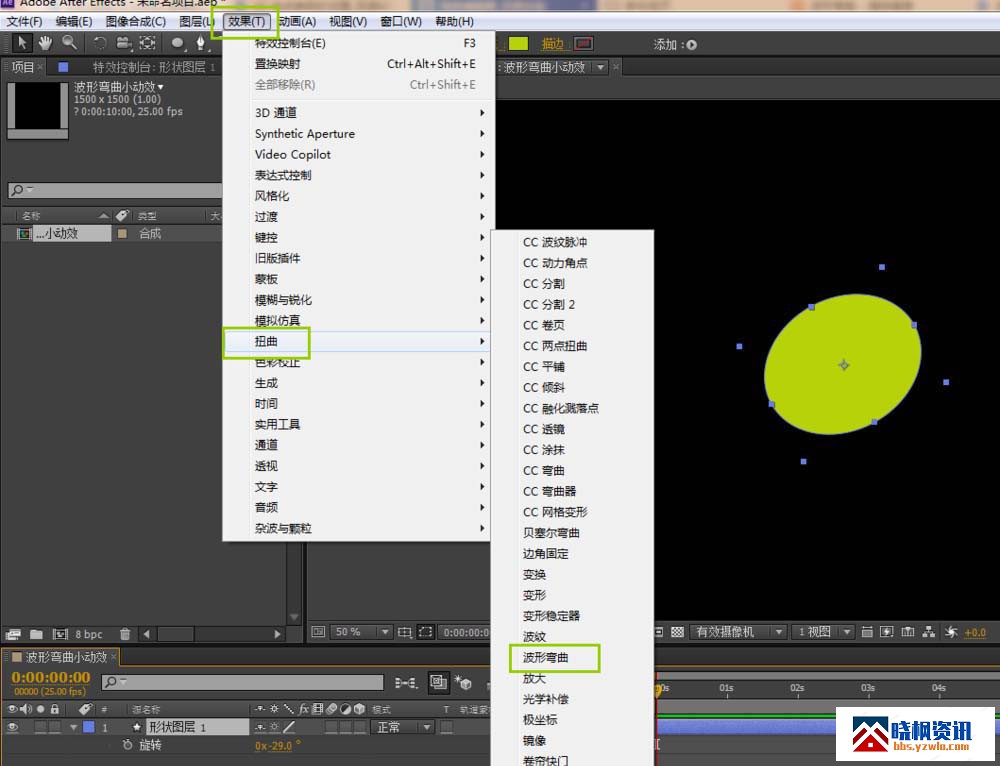The width and height of the screenshot is (1000, 766).
Task: Click the Project panel search field
Action: click(x=115, y=190)
